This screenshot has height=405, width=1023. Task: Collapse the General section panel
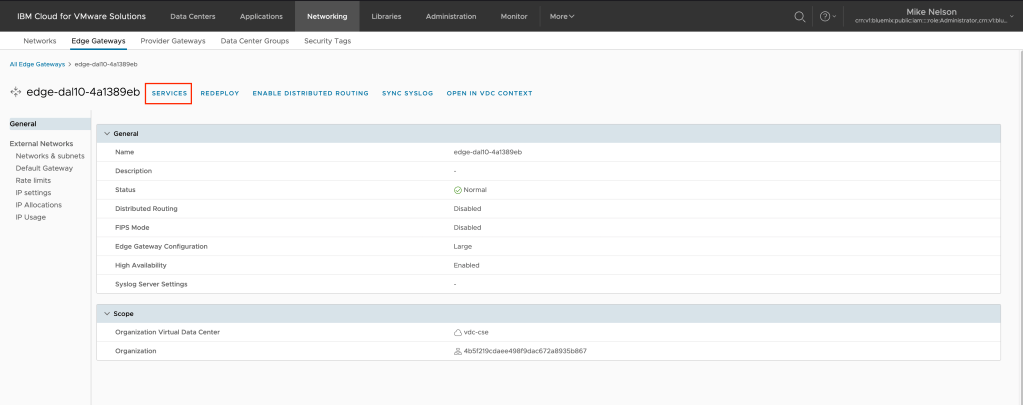(x=108, y=133)
